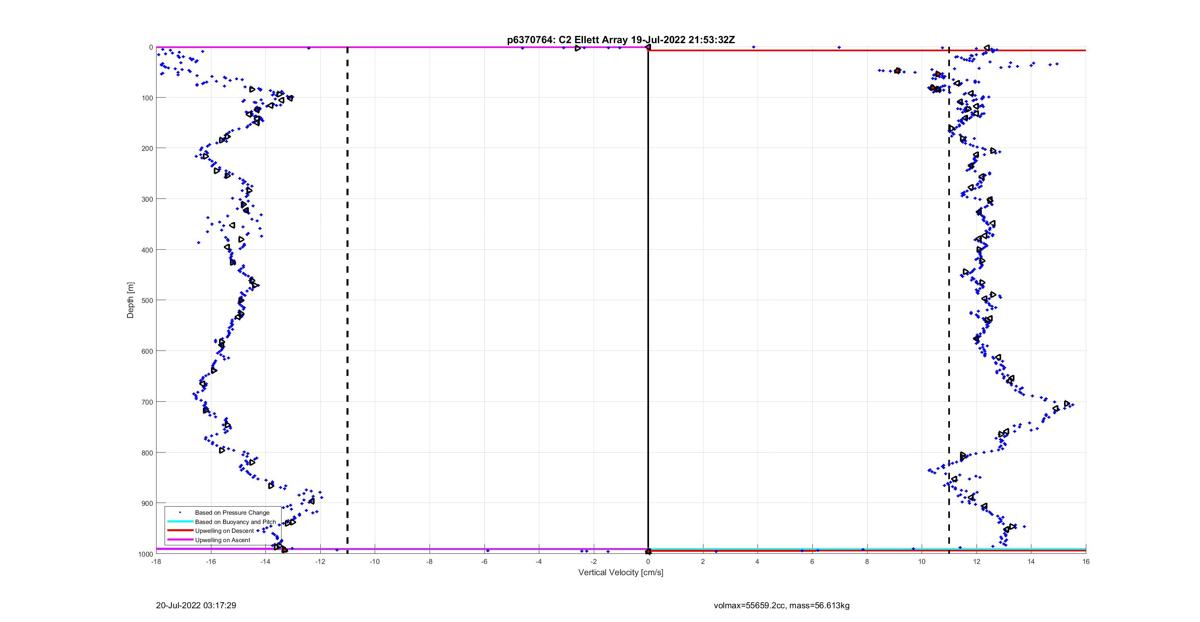Image resolution: width=1200 pixels, height=622 pixels.
Task: Click the solid black zero-velocity line
Action: click(x=648, y=300)
